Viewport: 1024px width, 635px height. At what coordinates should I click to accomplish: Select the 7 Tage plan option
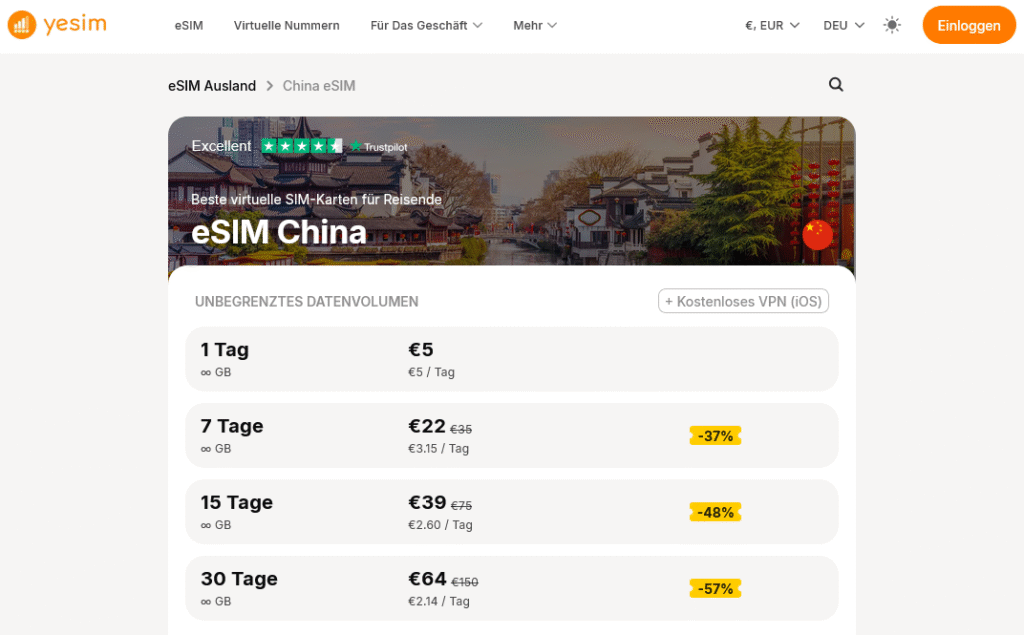pos(511,435)
